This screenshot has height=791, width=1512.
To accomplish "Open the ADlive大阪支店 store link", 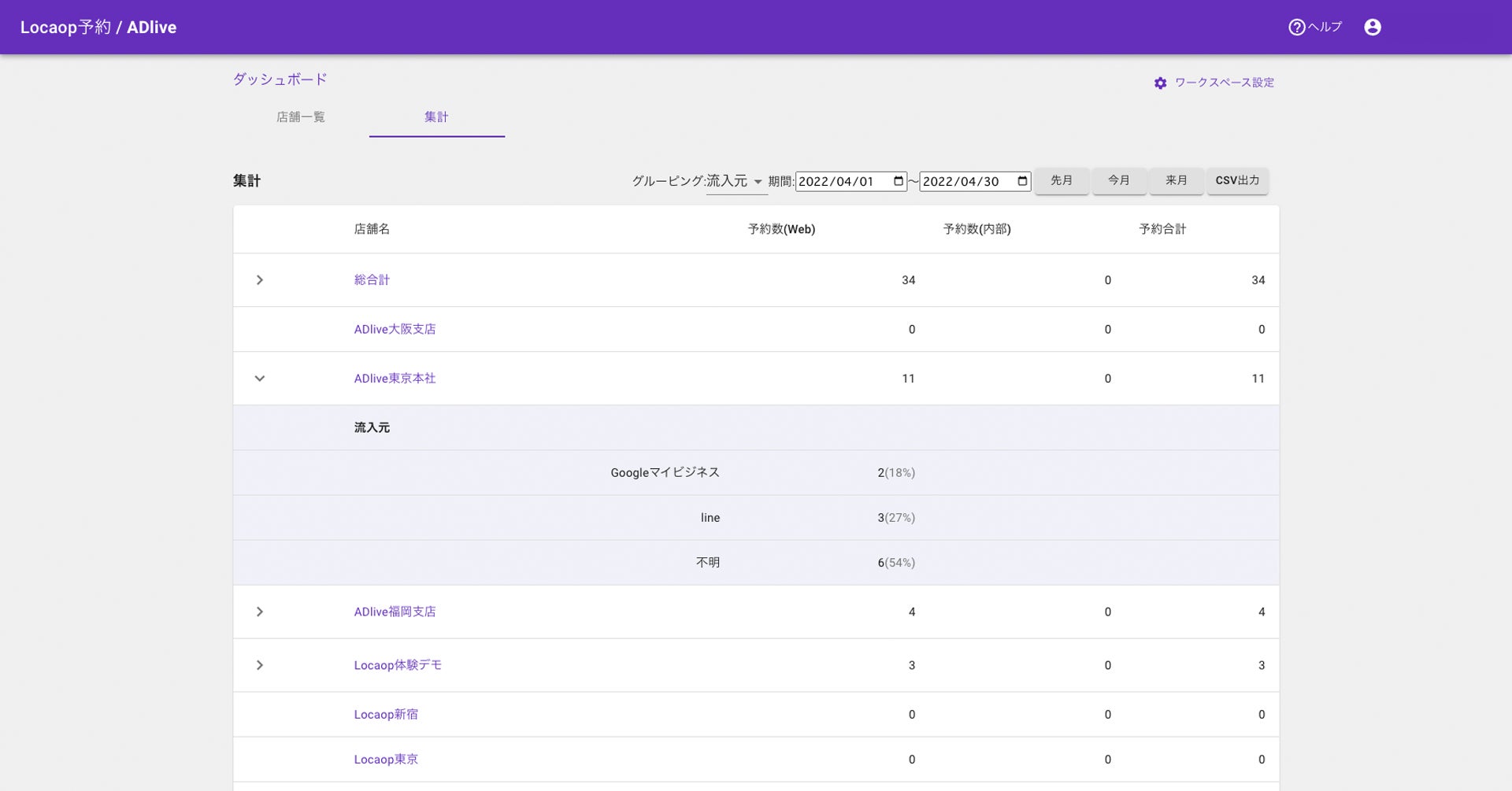I will tap(395, 329).
